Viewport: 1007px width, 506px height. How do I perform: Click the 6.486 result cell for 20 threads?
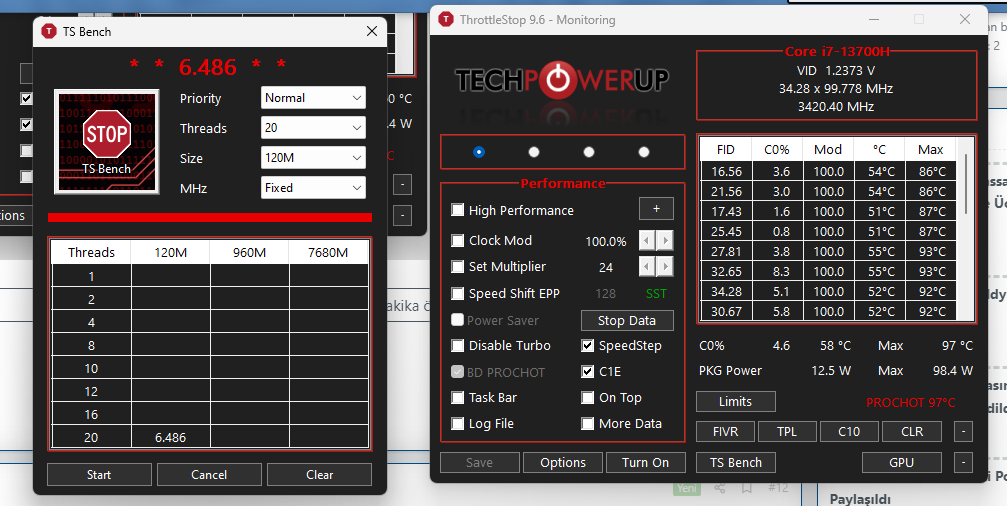coord(171,437)
